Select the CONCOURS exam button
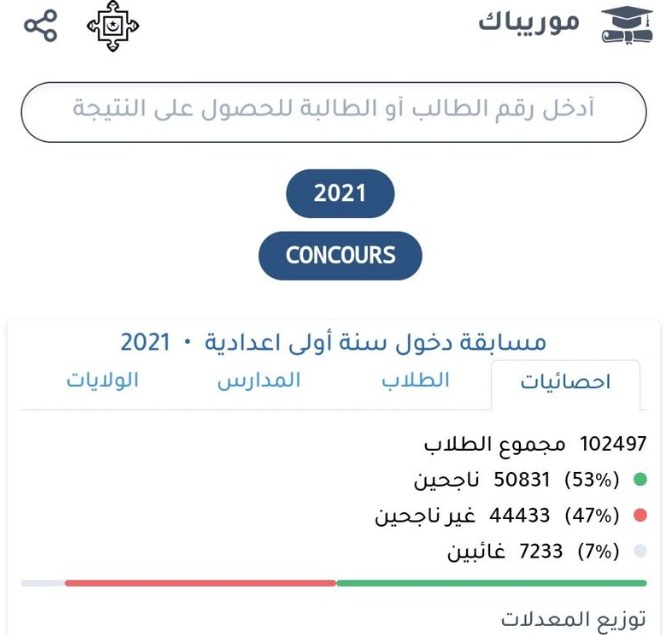 tap(340, 256)
